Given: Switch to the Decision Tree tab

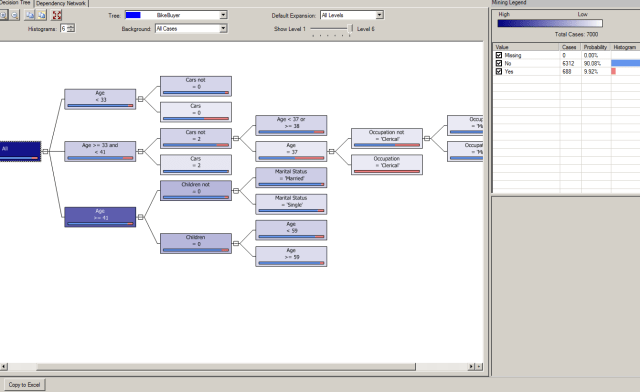Looking at the screenshot, I should 16,3.
